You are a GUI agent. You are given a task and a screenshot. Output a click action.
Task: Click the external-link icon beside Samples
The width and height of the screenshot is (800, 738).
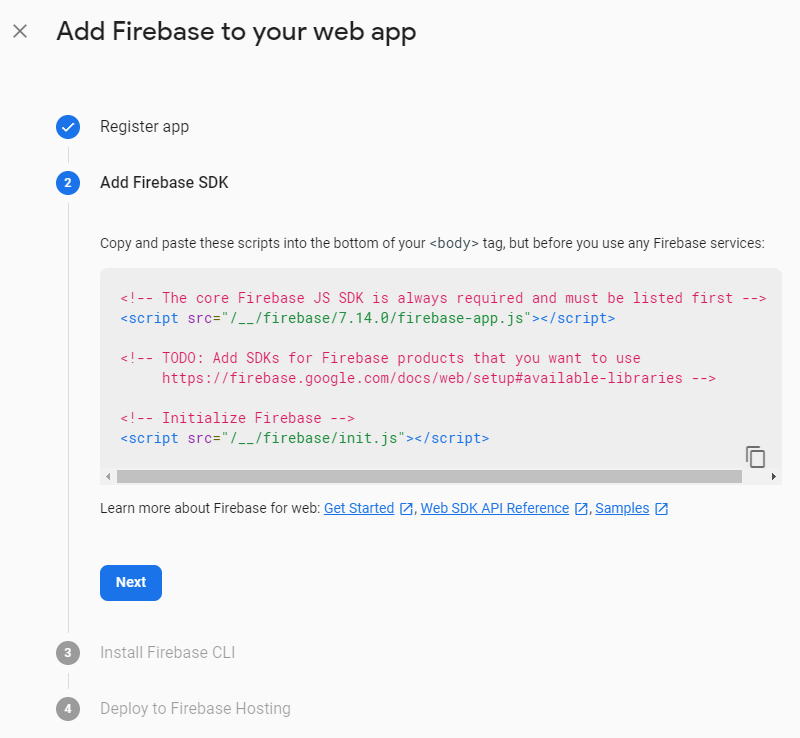pyautogui.click(x=661, y=509)
